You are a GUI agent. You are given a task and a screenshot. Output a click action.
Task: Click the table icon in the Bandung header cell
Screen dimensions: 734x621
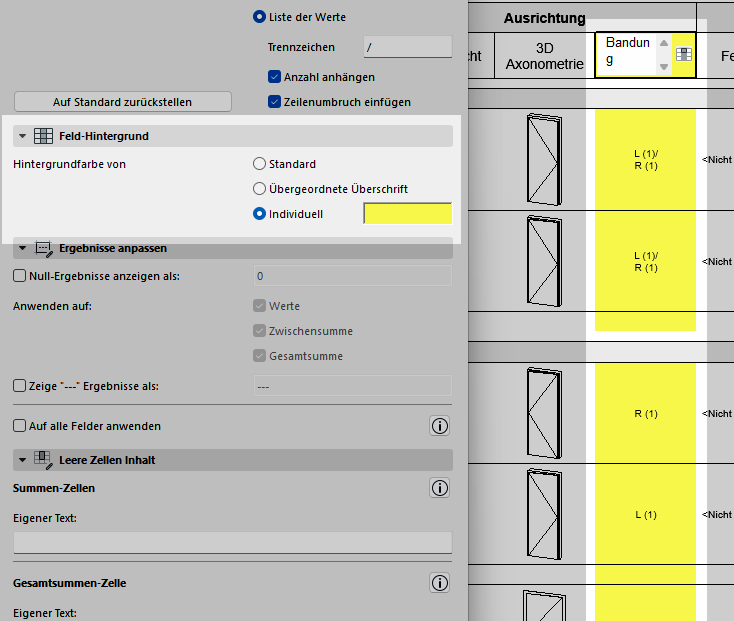pyautogui.click(x=683, y=55)
